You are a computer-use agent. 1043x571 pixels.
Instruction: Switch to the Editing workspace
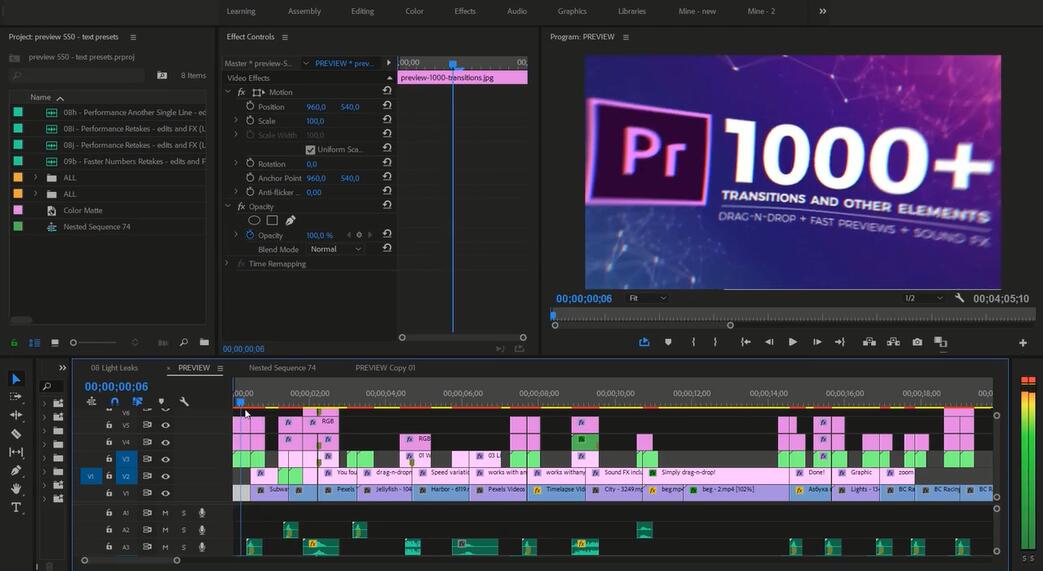pos(363,11)
